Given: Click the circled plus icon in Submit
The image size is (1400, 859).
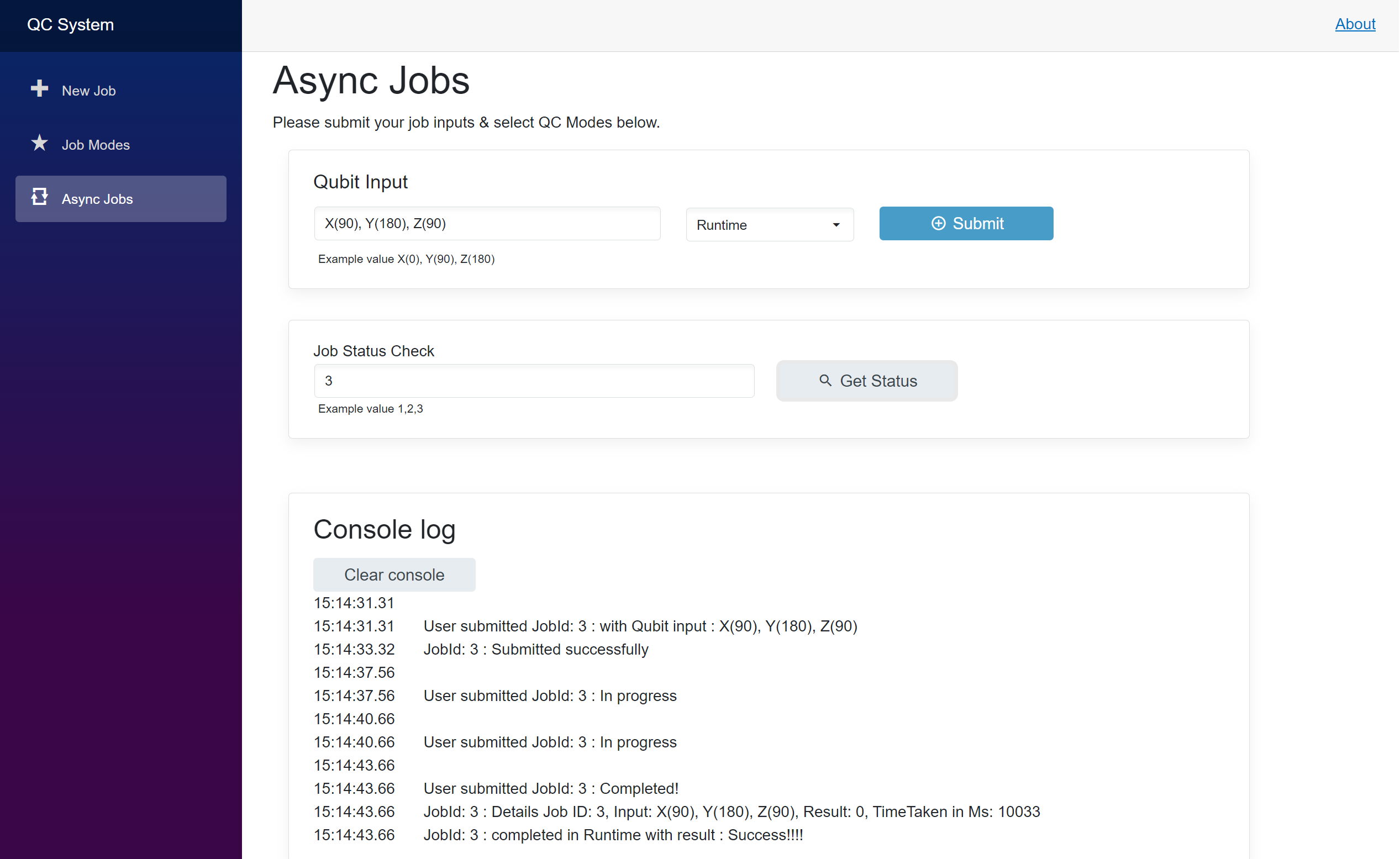Looking at the screenshot, I should (x=939, y=224).
